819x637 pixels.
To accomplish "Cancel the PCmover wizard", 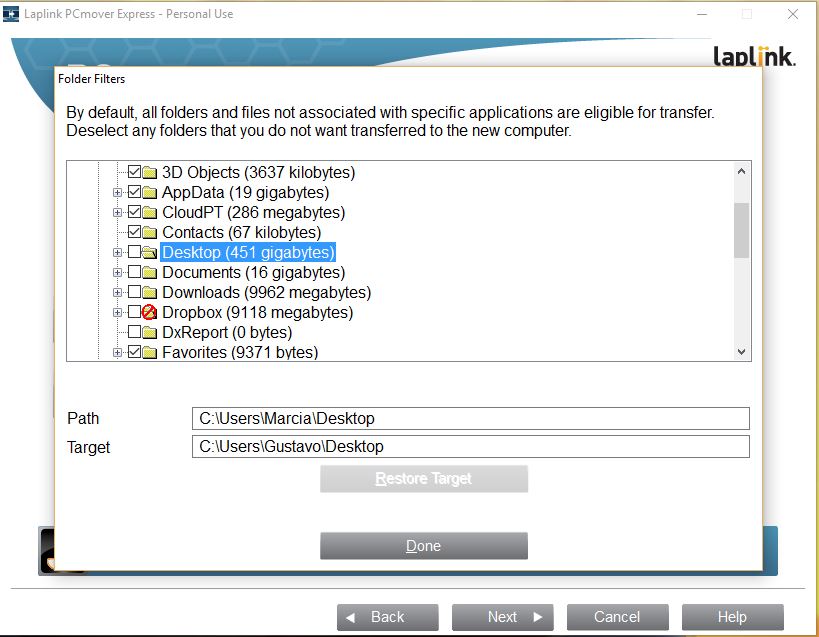I will click(x=617, y=617).
